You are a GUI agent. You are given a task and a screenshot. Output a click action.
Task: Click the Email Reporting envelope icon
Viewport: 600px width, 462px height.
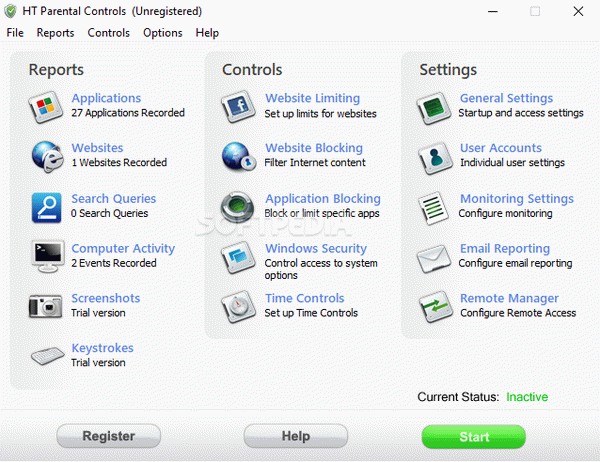[x=434, y=259]
